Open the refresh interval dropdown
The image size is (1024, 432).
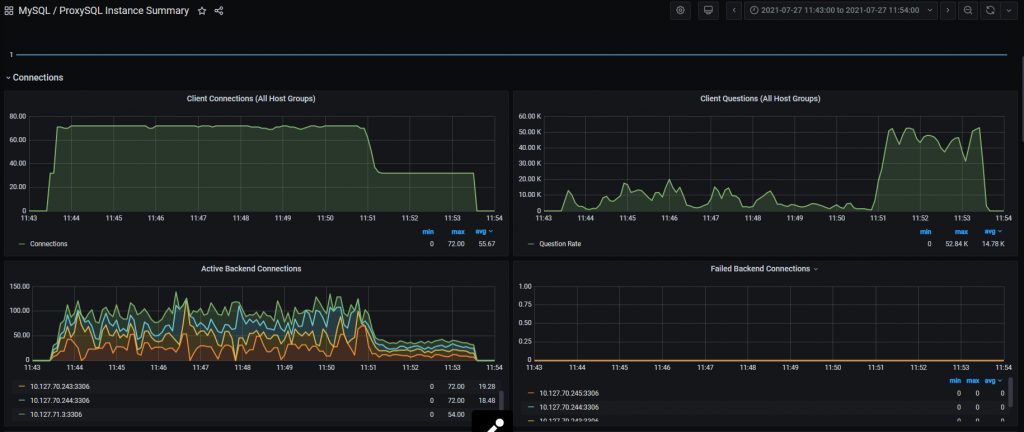1008,10
